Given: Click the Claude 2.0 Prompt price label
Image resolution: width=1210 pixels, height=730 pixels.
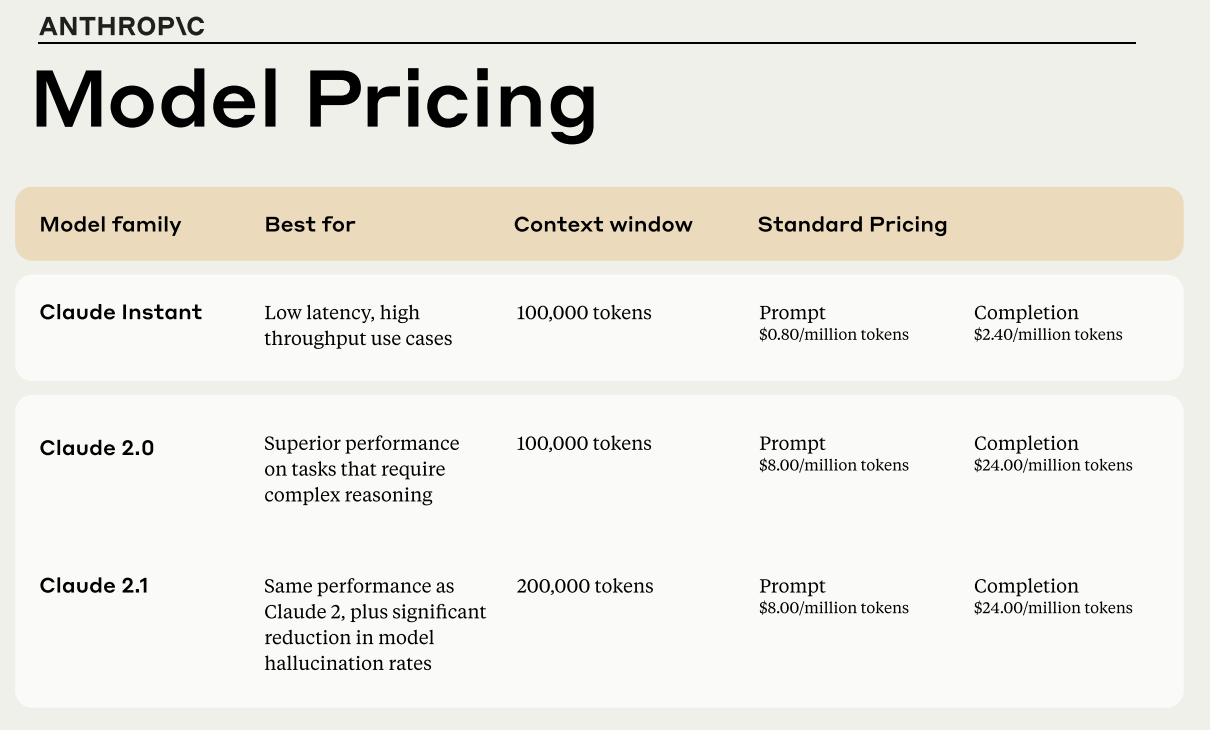Looking at the screenshot, I should point(792,443).
